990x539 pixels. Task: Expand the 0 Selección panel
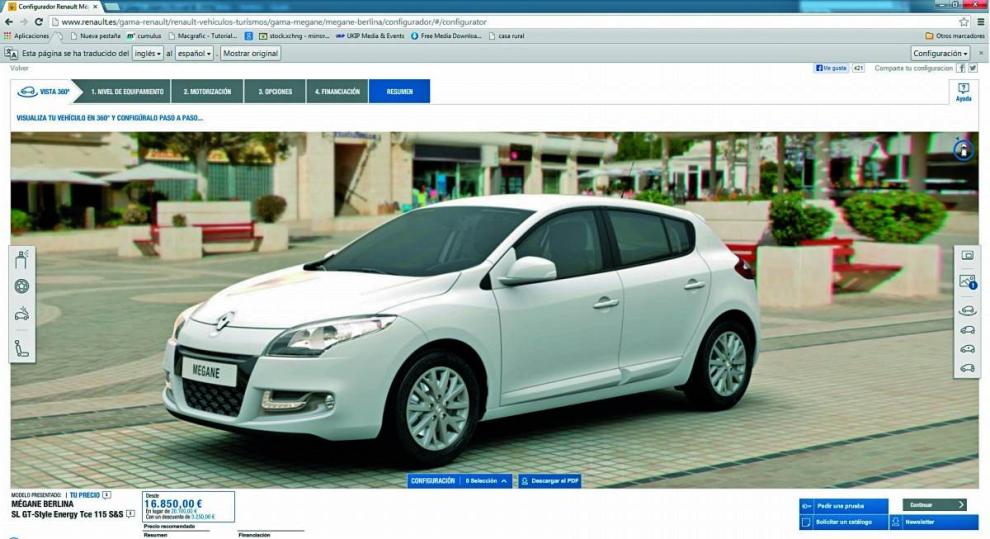pyautogui.click(x=486, y=481)
